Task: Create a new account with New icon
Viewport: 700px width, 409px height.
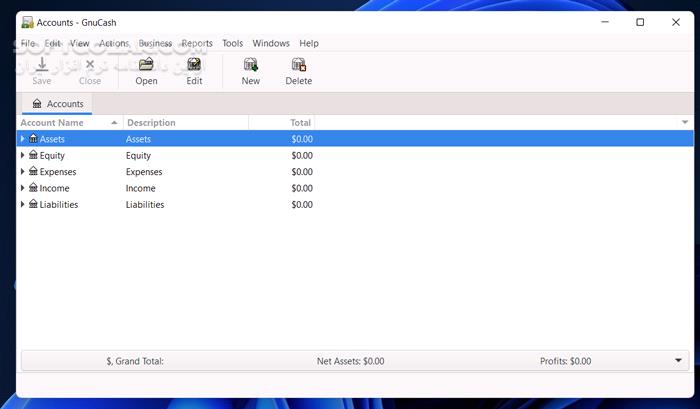Action: pos(250,65)
